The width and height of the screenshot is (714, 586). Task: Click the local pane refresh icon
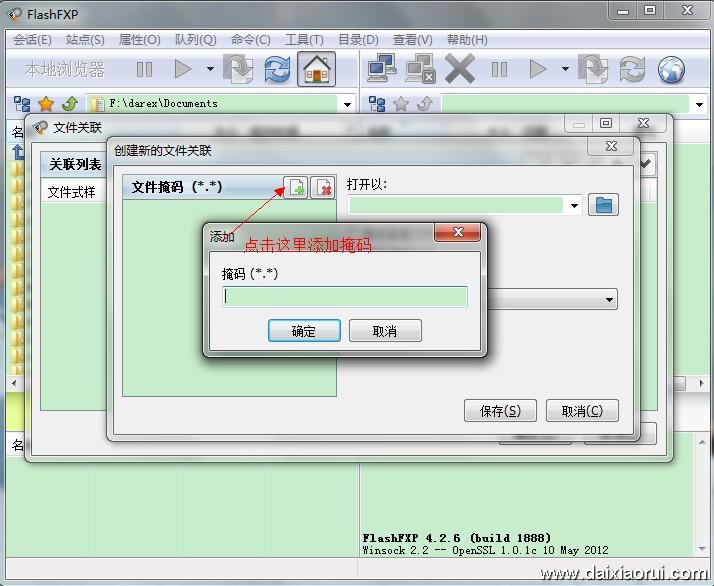click(x=277, y=70)
